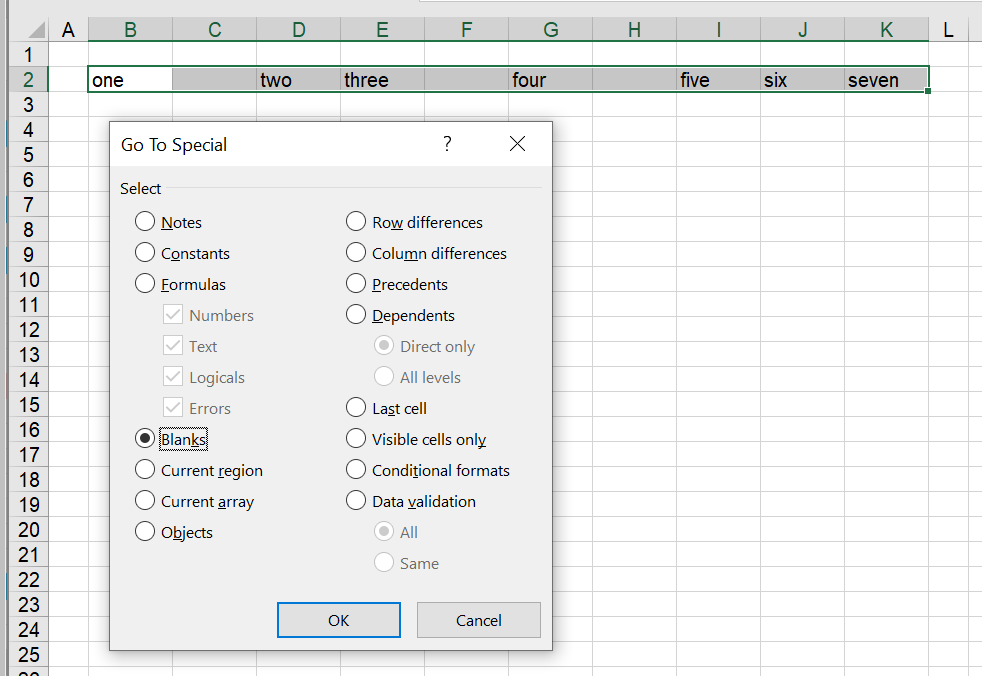The width and height of the screenshot is (982, 676).
Task: Click the Cancel button
Action: 478,619
